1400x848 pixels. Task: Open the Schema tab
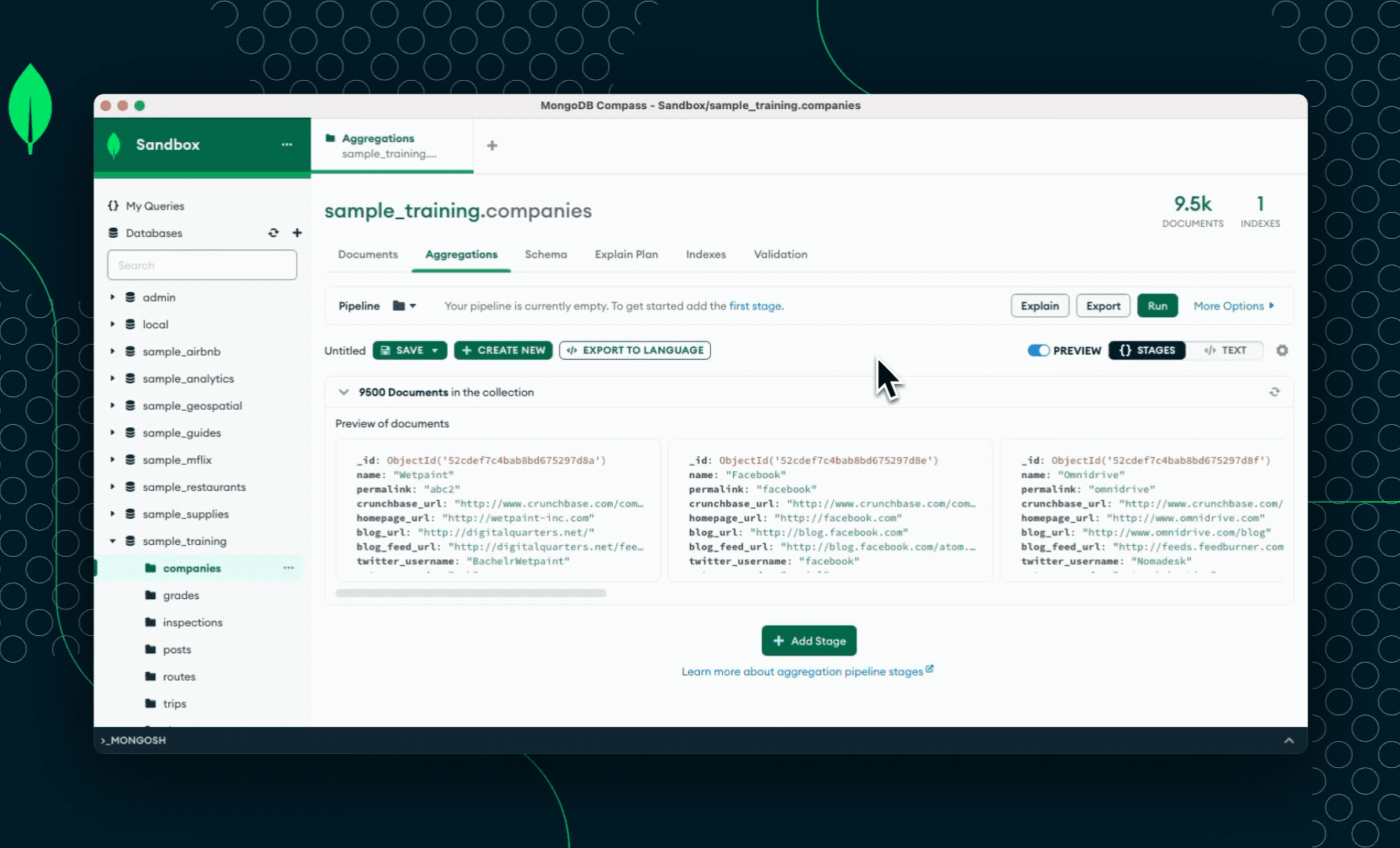[546, 254]
